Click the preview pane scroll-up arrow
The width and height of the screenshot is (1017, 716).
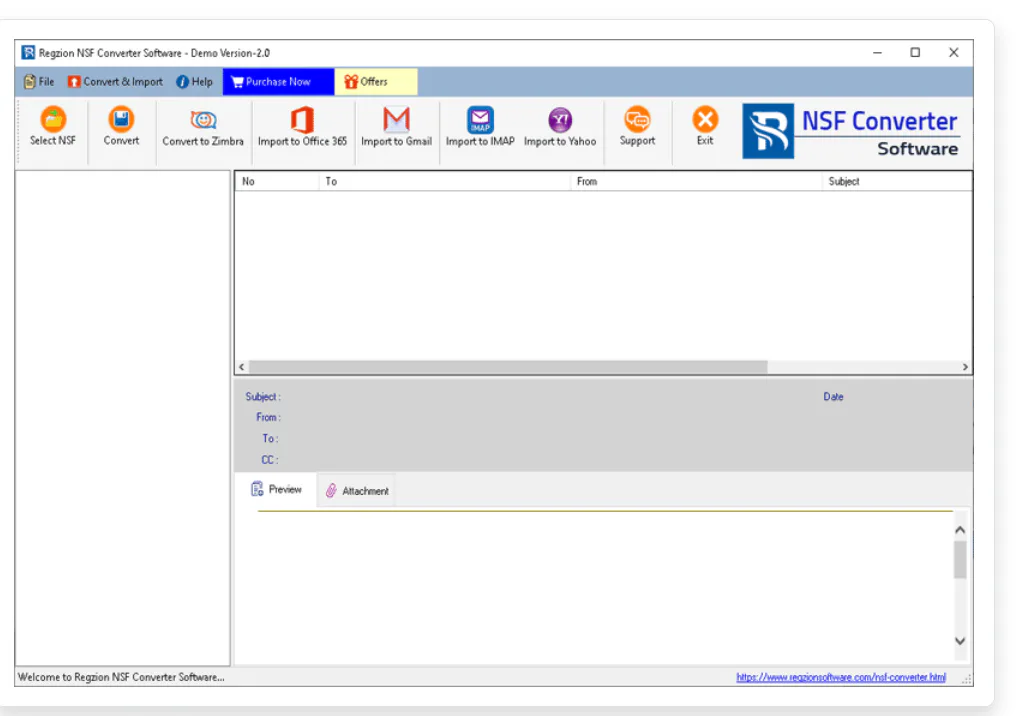[960, 531]
